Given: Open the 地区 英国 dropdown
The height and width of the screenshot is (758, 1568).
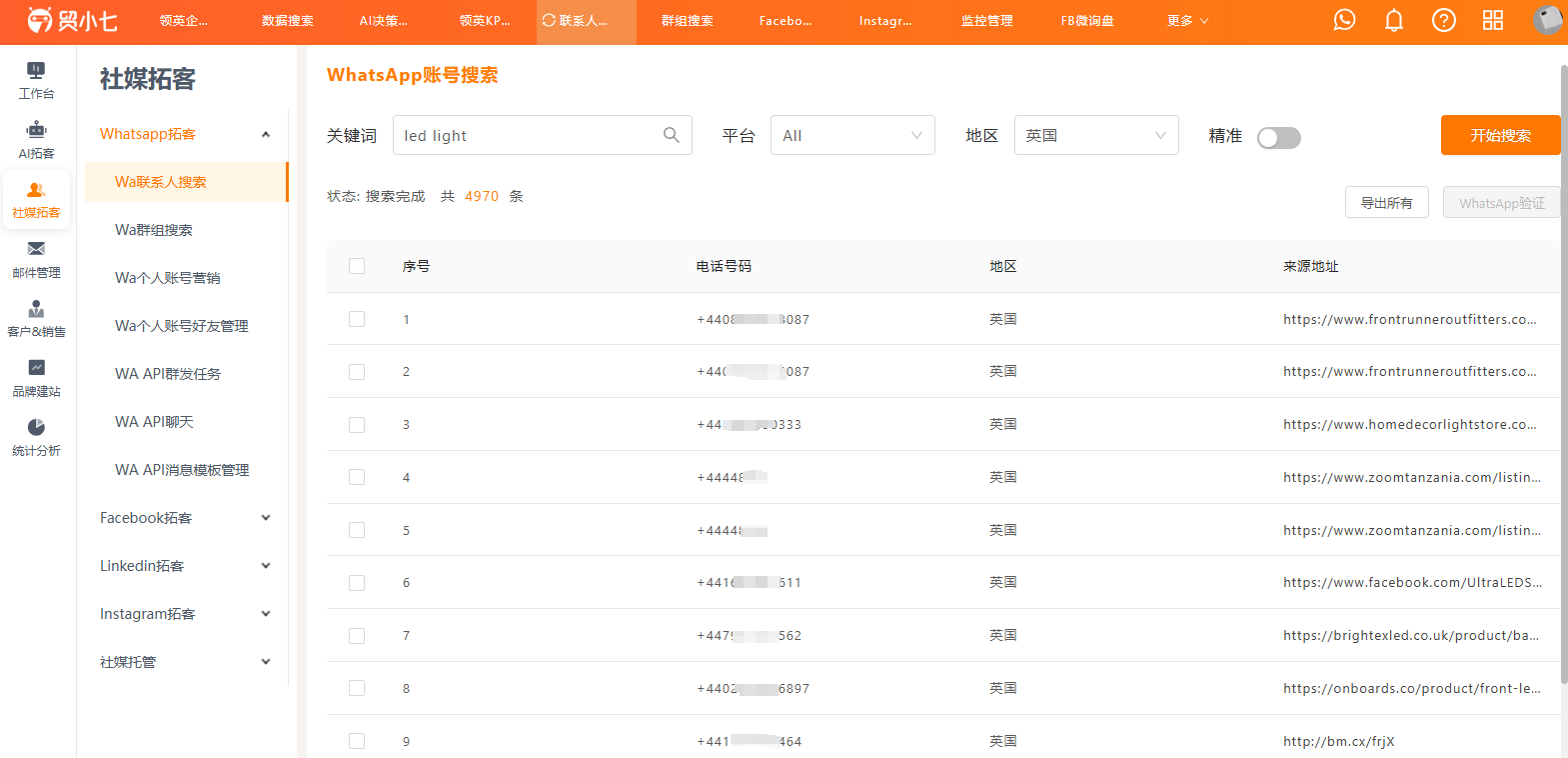Looking at the screenshot, I should pyautogui.click(x=1096, y=135).
